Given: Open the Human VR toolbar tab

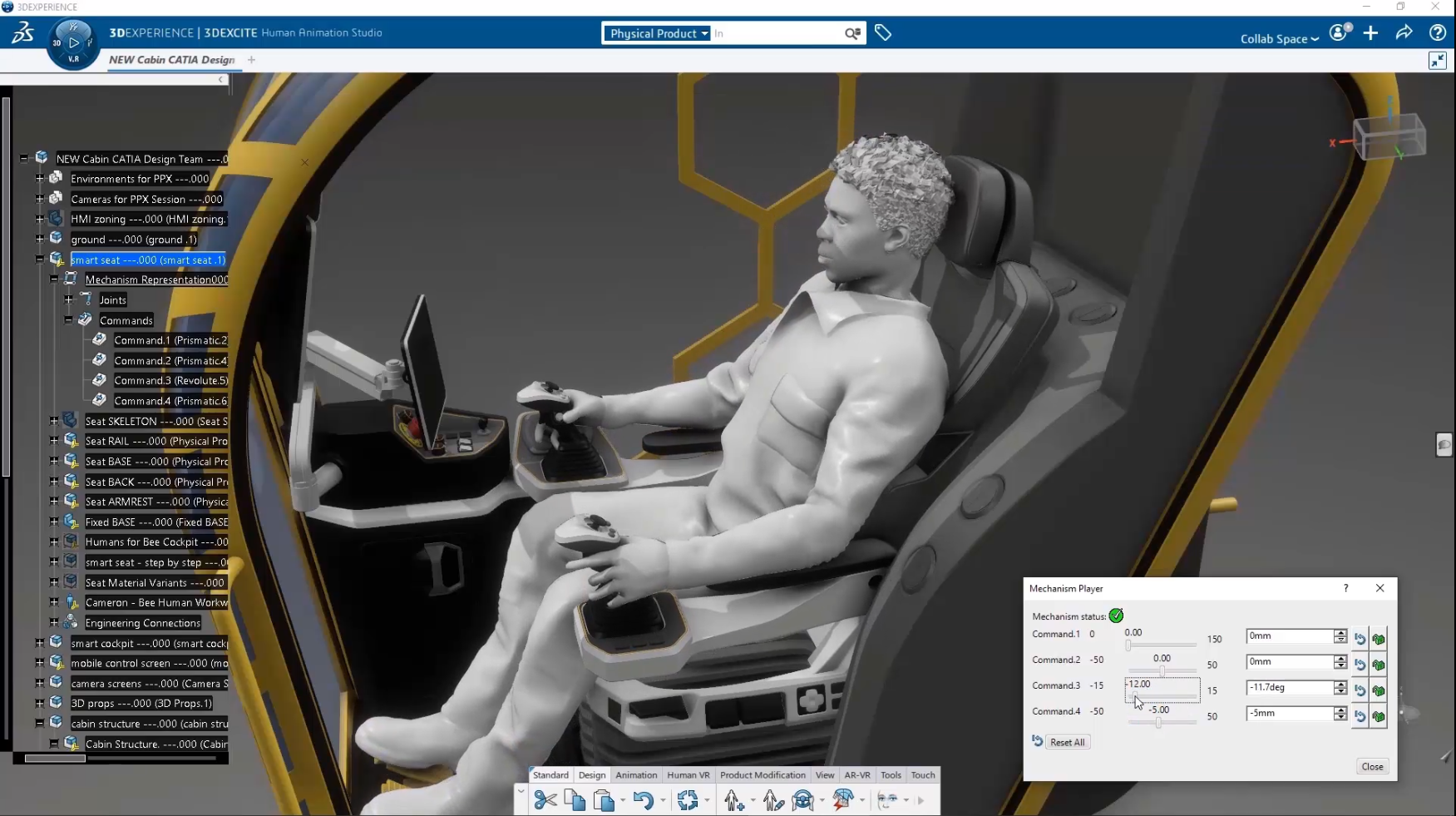Looking at the screenshot, I should click(x=688, y=774).
